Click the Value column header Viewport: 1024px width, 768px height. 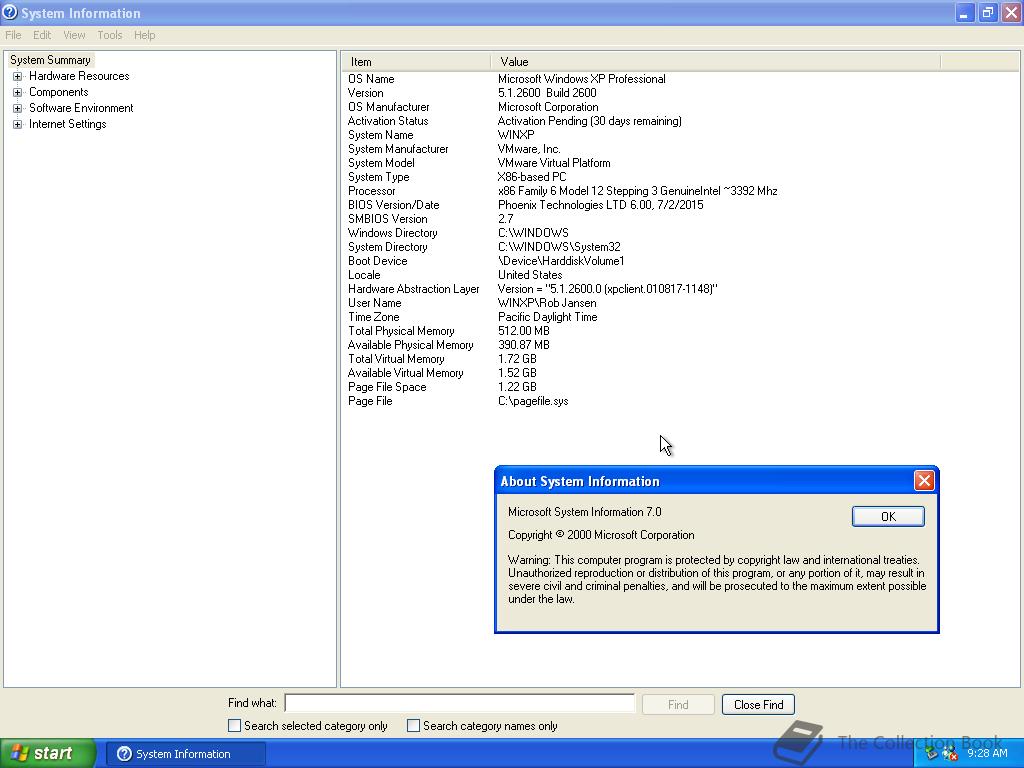tap(716, 62)
